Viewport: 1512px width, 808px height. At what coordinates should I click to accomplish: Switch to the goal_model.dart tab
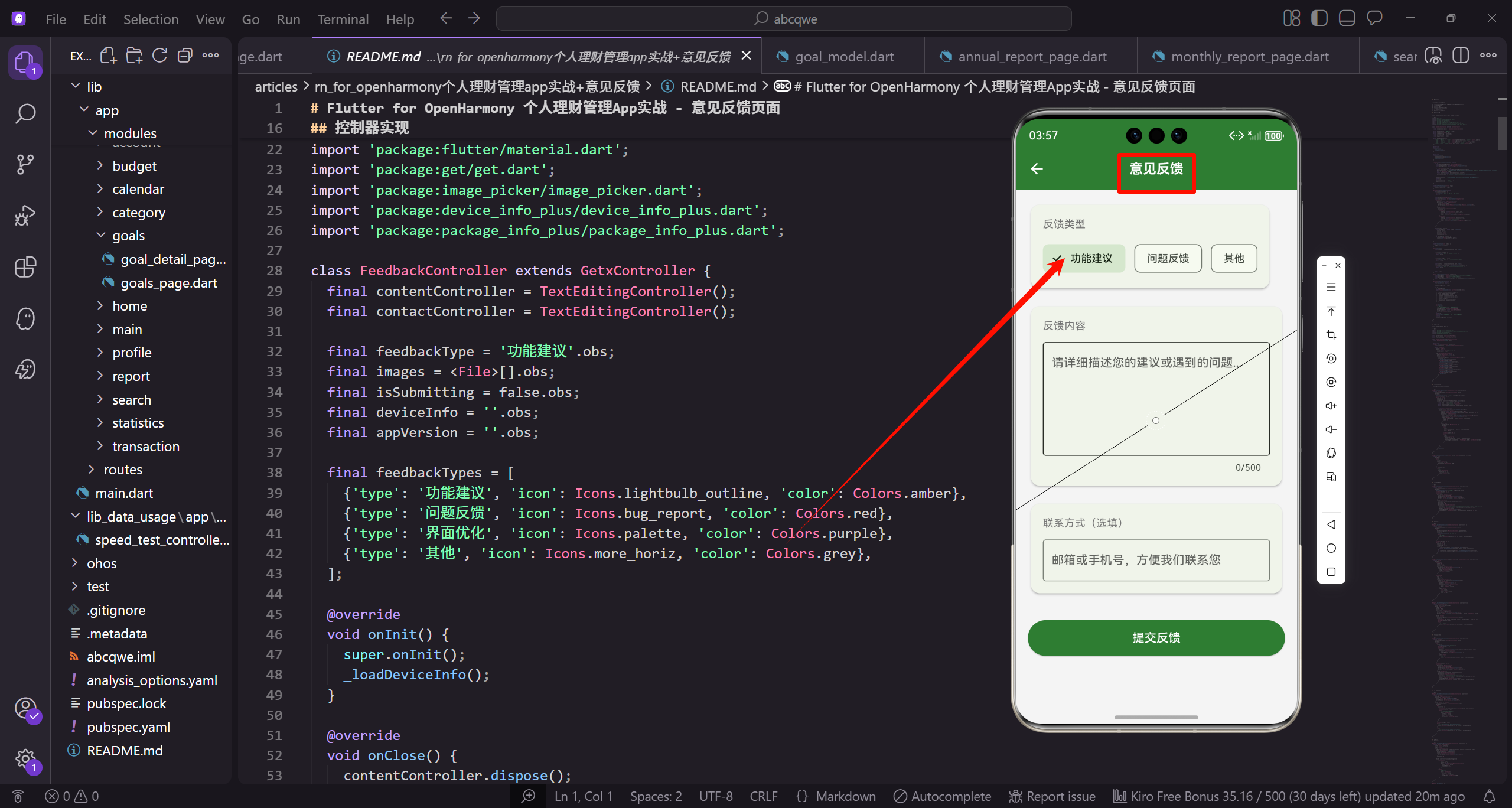pos(844,57)
